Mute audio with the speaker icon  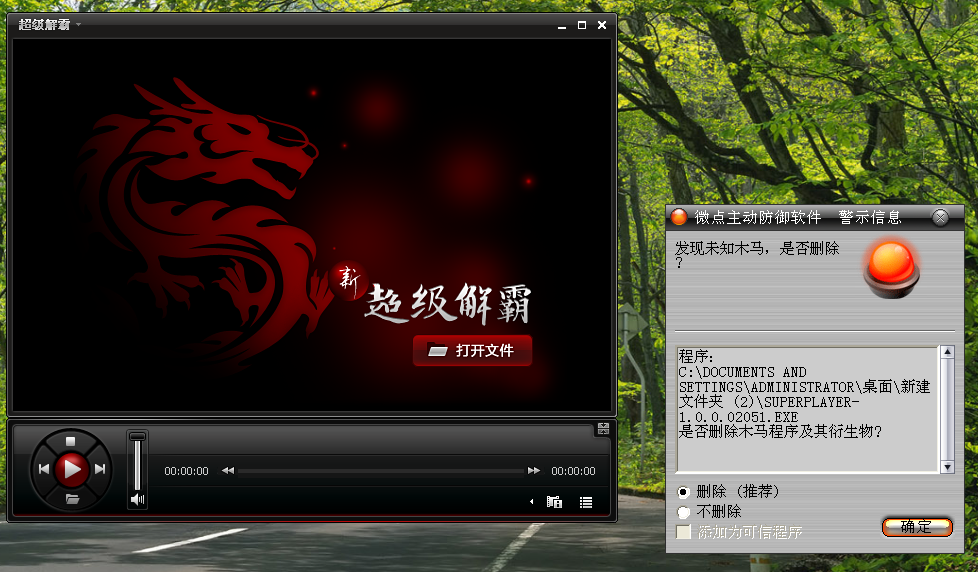point(137,499)
